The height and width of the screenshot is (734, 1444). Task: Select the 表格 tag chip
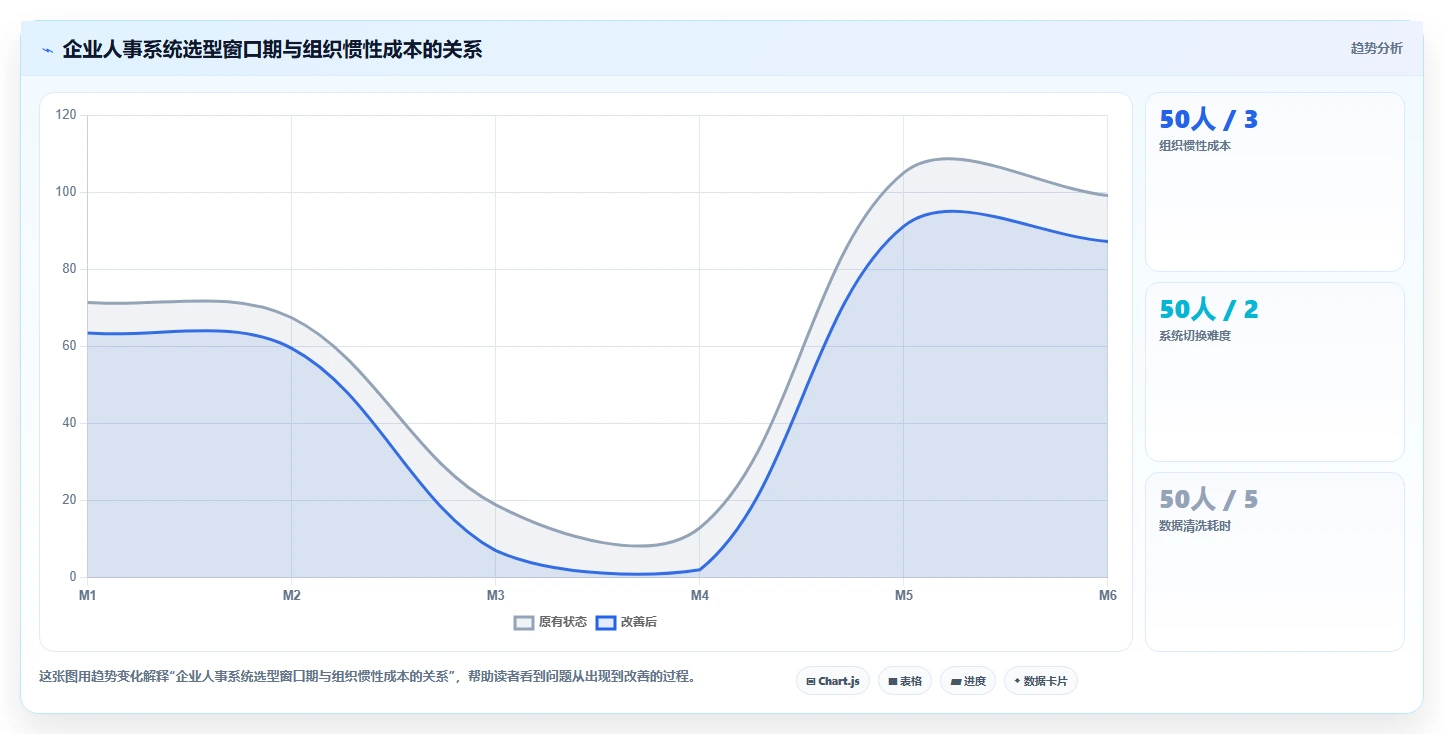(905, 681)
